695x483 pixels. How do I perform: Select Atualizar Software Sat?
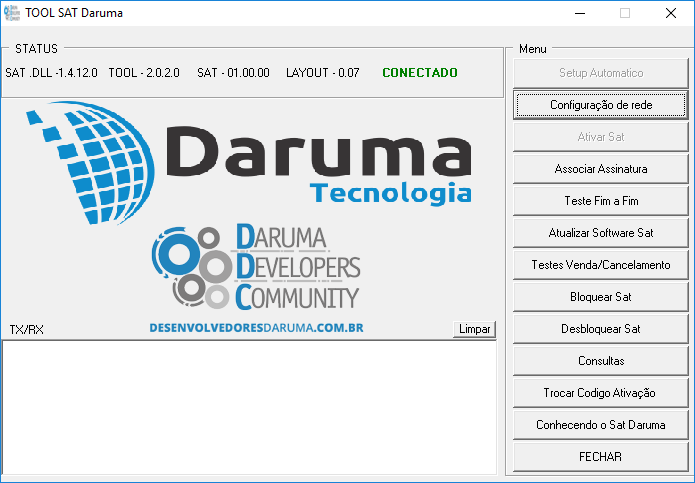(x=601, y=233)
